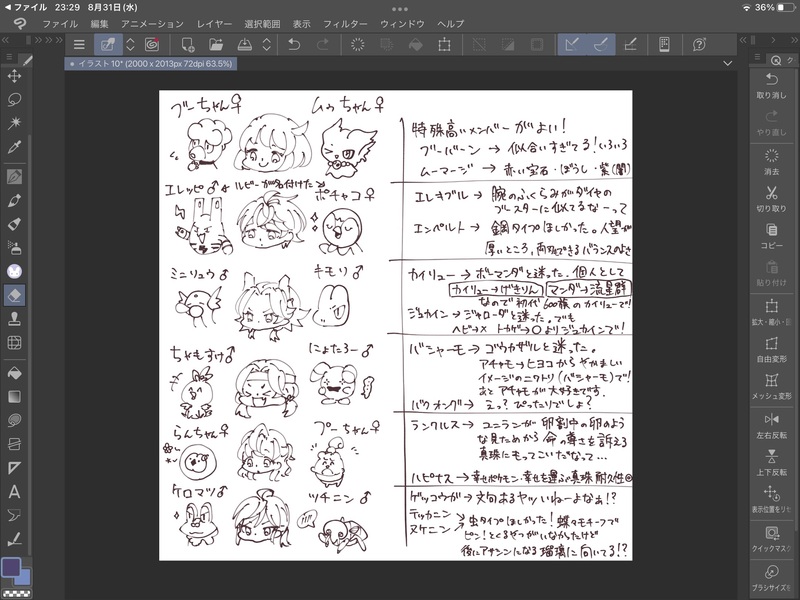
Task: Select the blue sub color swatch
Action: pos(24,579)
